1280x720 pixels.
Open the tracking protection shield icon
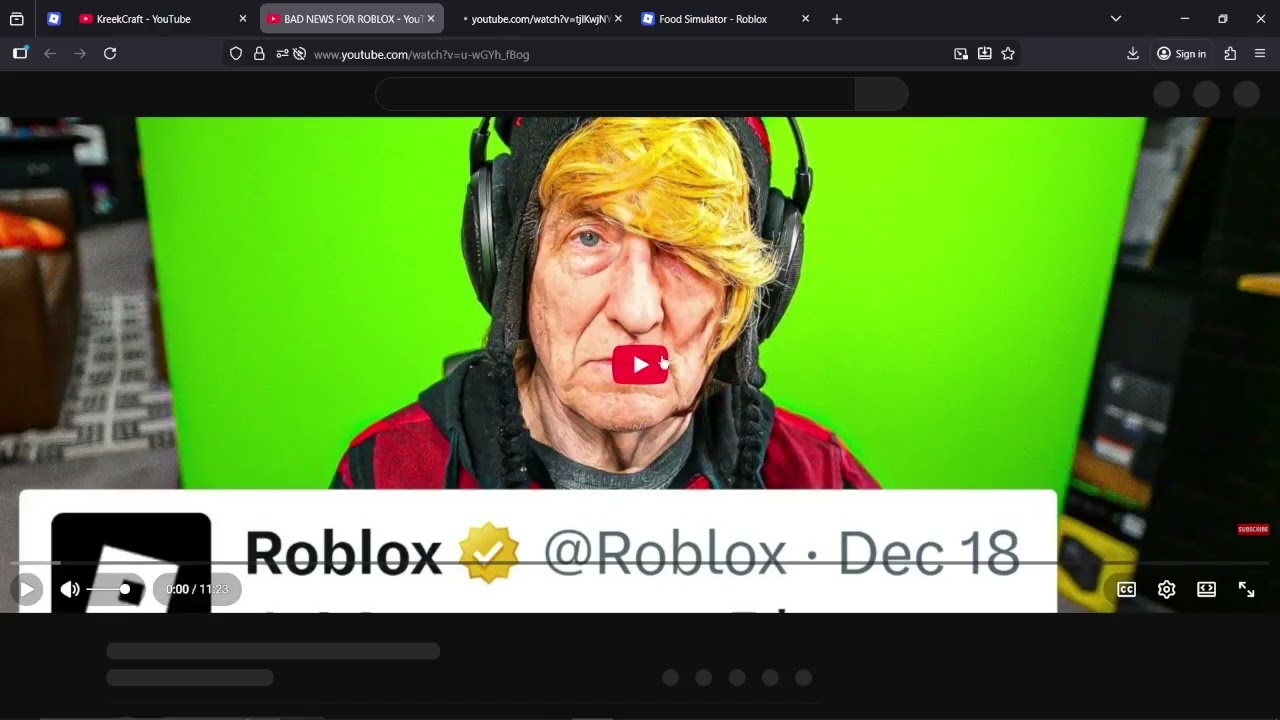pyautogui.click(x=236, y=54)
